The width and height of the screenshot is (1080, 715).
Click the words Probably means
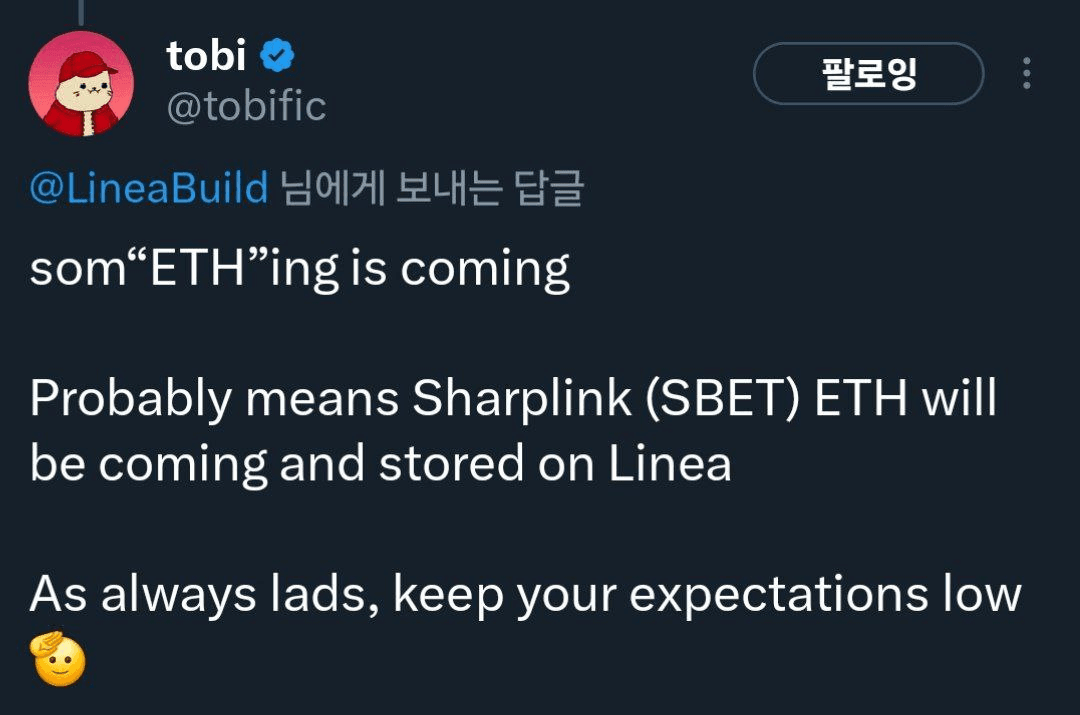pos(214,400)
